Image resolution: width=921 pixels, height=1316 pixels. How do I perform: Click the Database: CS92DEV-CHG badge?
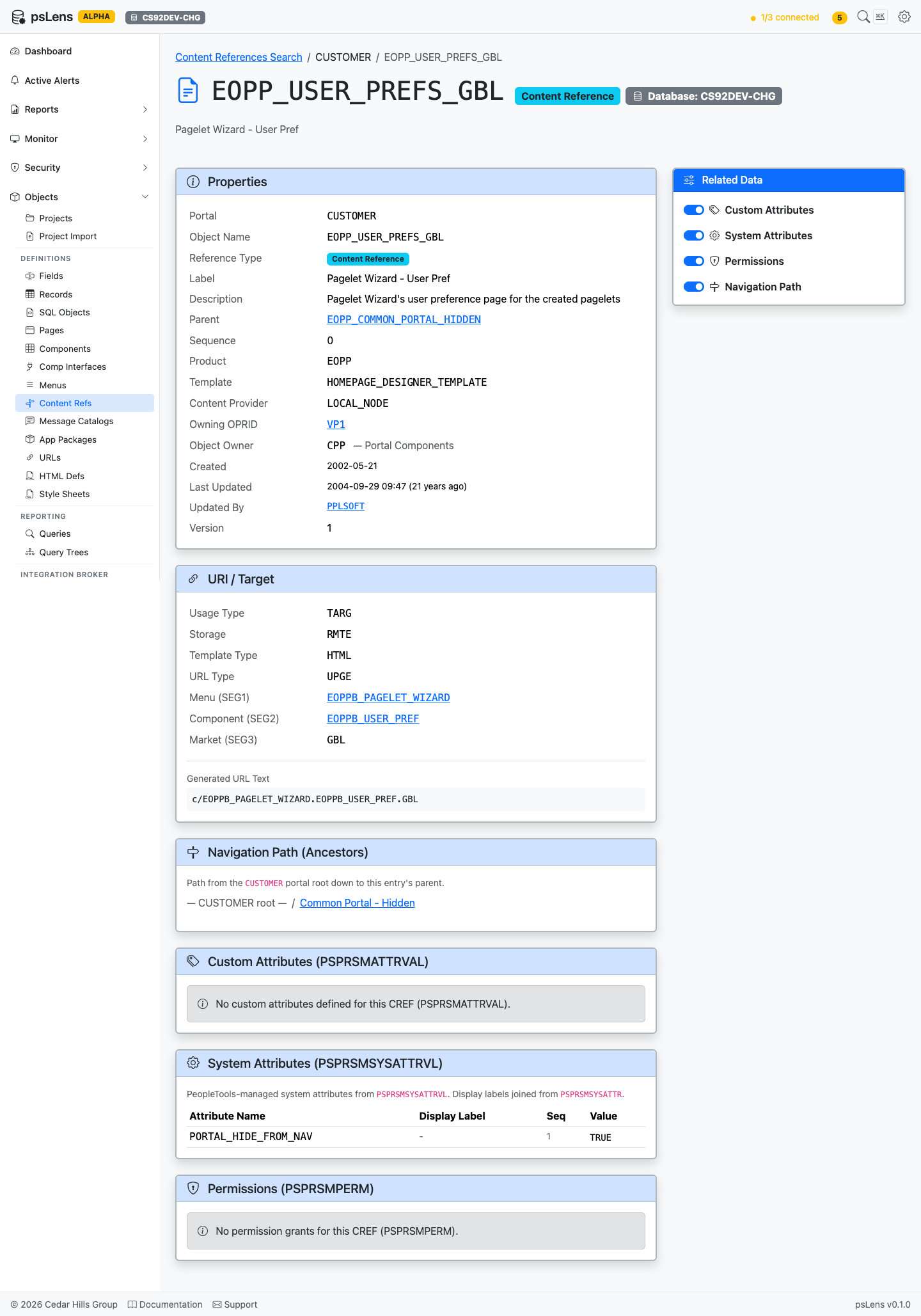(704, 96)
